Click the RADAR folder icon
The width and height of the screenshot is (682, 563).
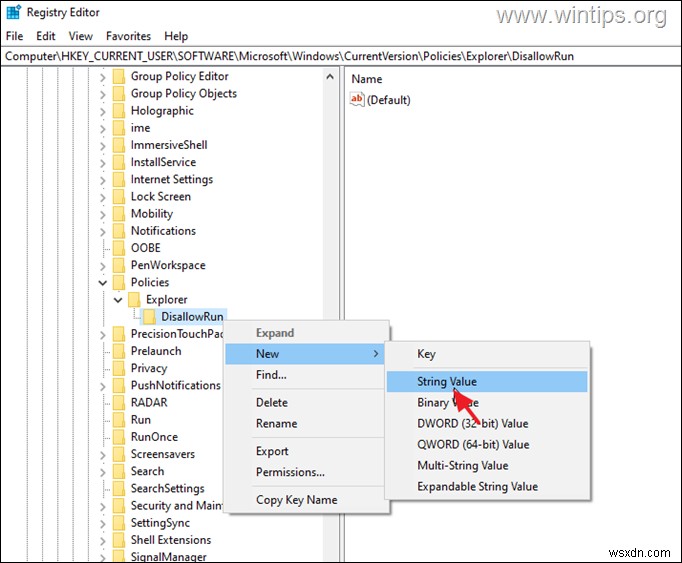coord(119,402)
